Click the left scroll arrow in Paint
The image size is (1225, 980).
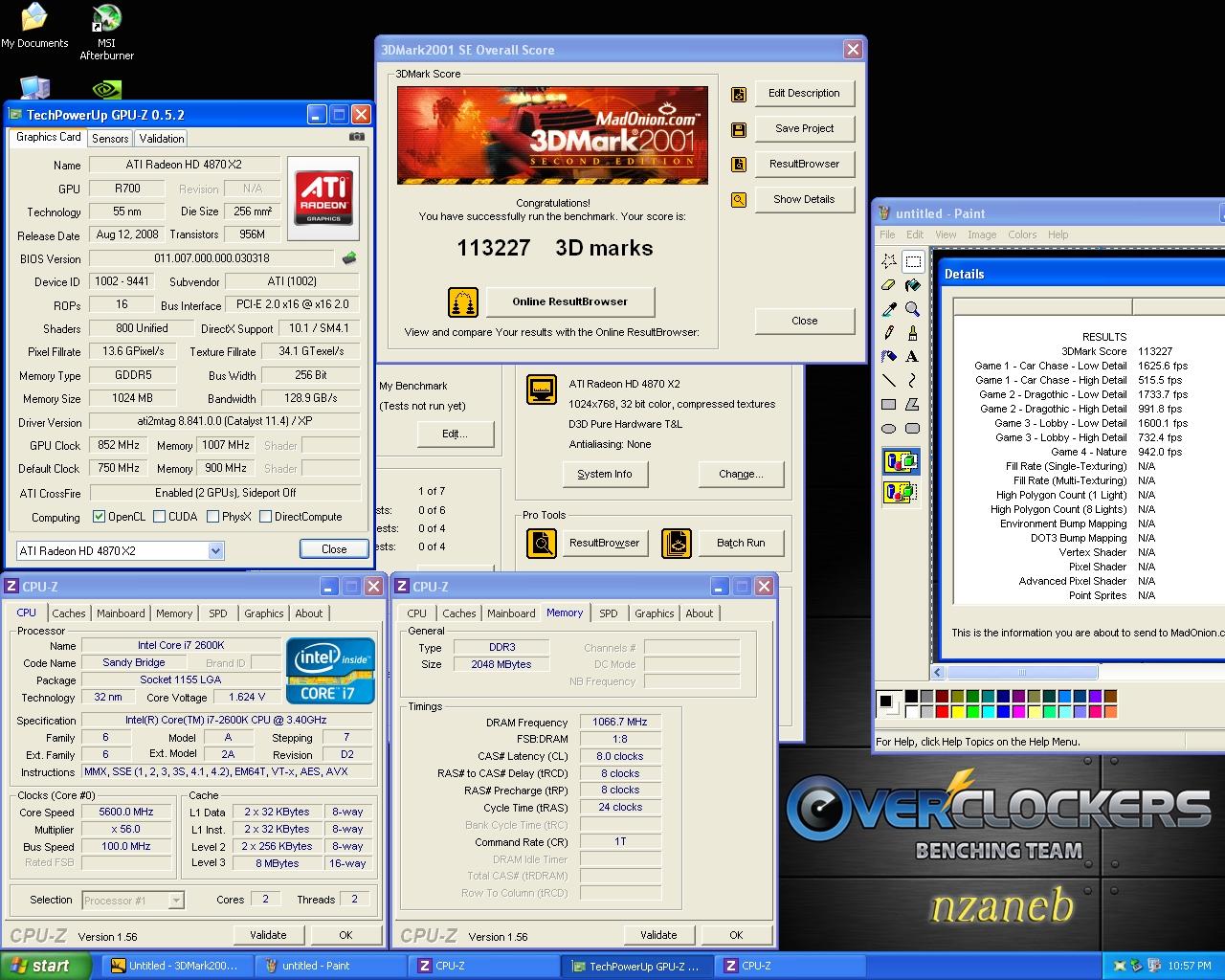click(x=939, y=673)
